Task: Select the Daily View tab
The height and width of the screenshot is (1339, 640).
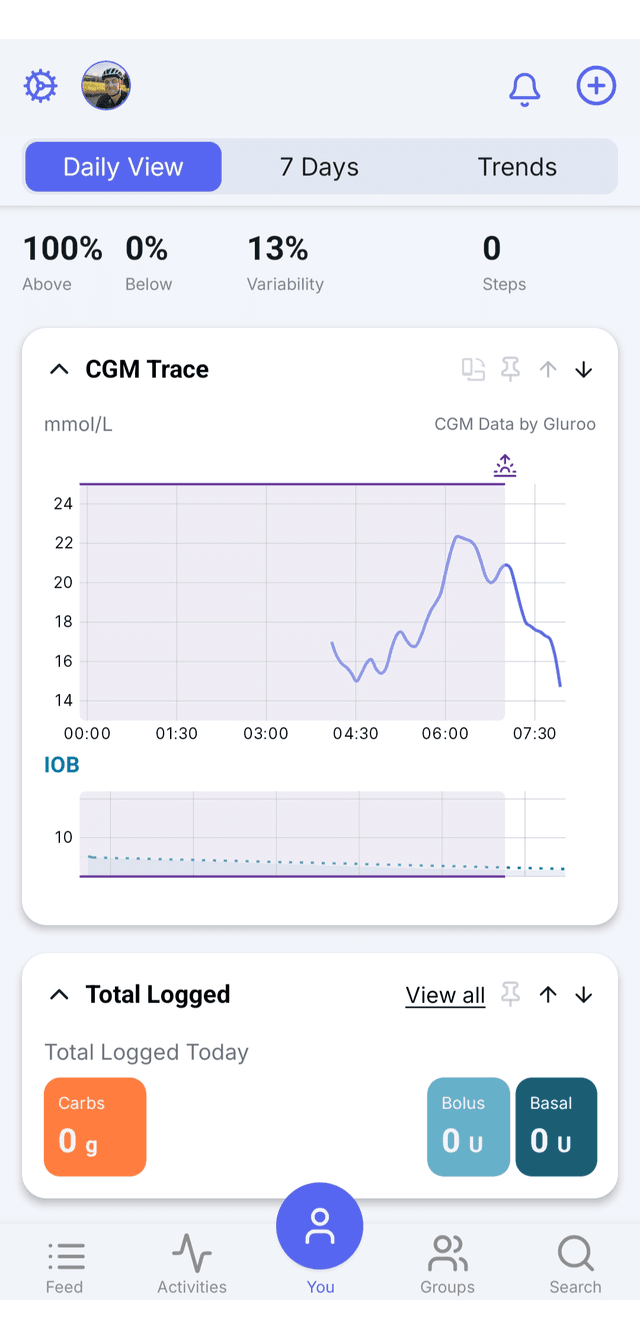Action: [x=123, y=167]
